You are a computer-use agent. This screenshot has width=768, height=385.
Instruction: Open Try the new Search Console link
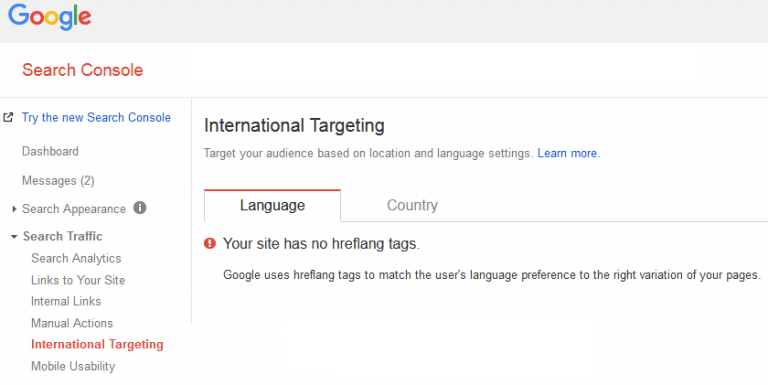[x=96, y=118]
